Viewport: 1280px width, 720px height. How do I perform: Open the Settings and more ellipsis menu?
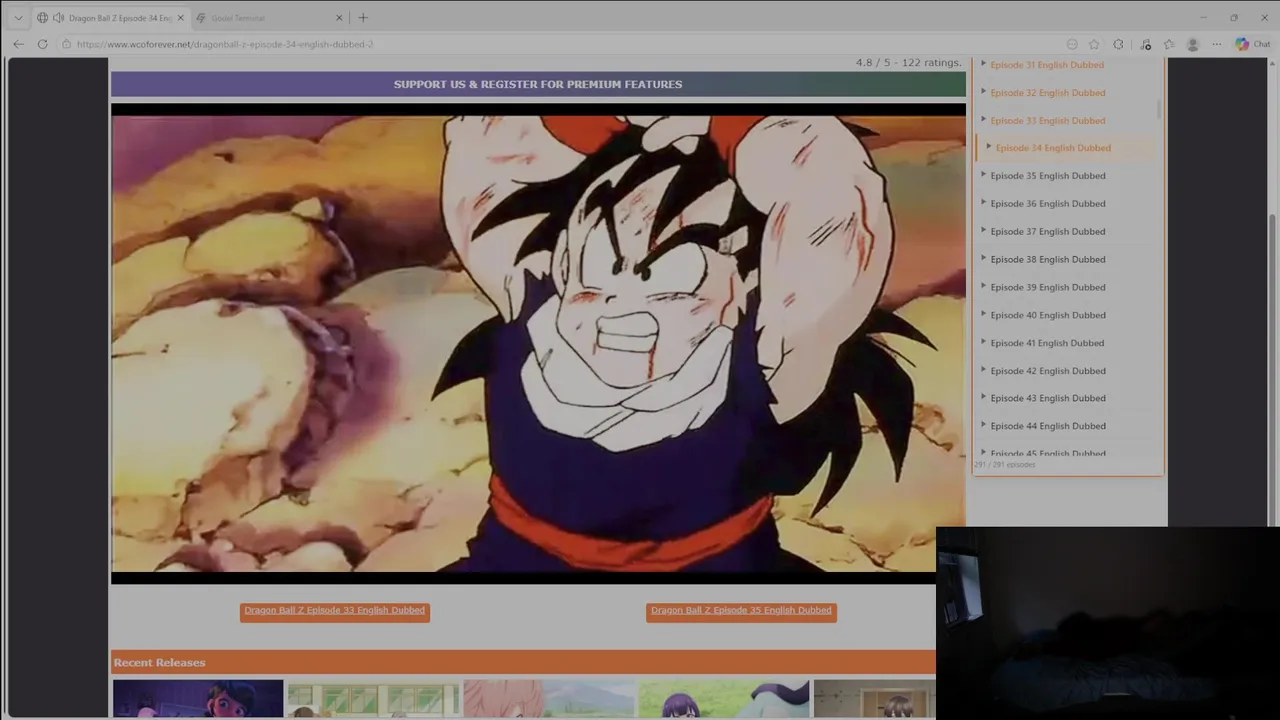click(x=1217, y=44)
